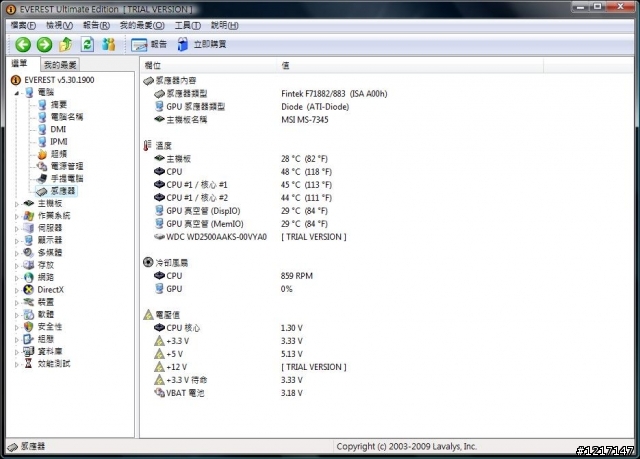
Task: Open the 說明(H) menu
Action: [x=224, y=26]
